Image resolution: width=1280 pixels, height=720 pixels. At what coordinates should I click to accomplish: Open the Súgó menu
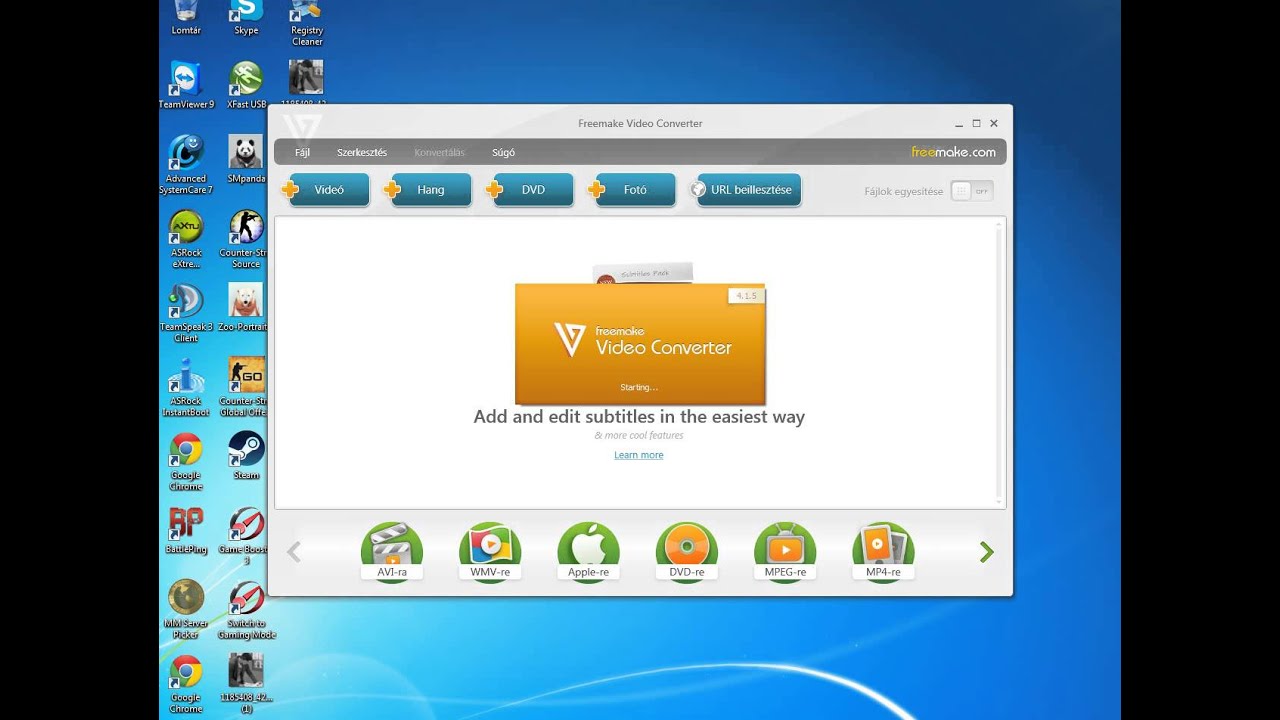pyautogui.click(x=504, y=153)
